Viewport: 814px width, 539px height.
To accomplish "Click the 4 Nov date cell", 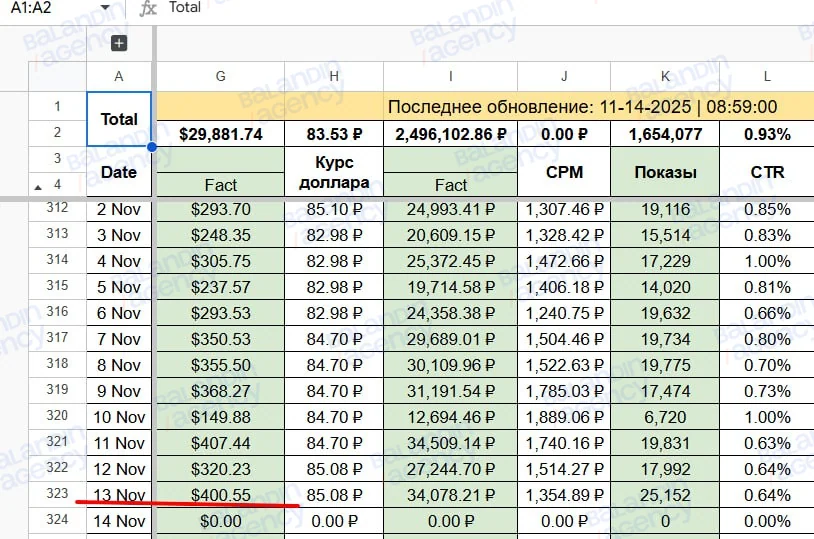I will point(119,261).
